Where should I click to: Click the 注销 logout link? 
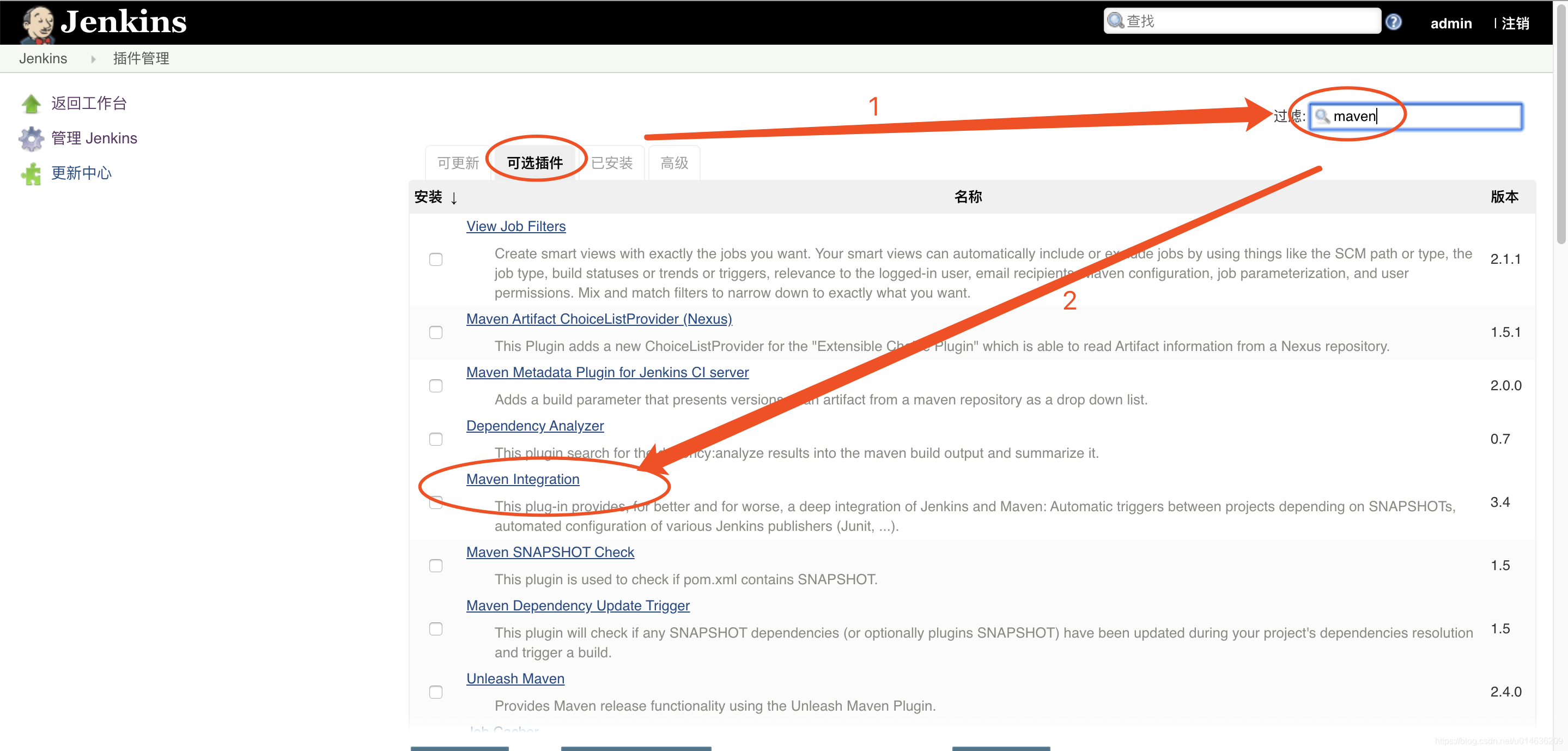1515,24
